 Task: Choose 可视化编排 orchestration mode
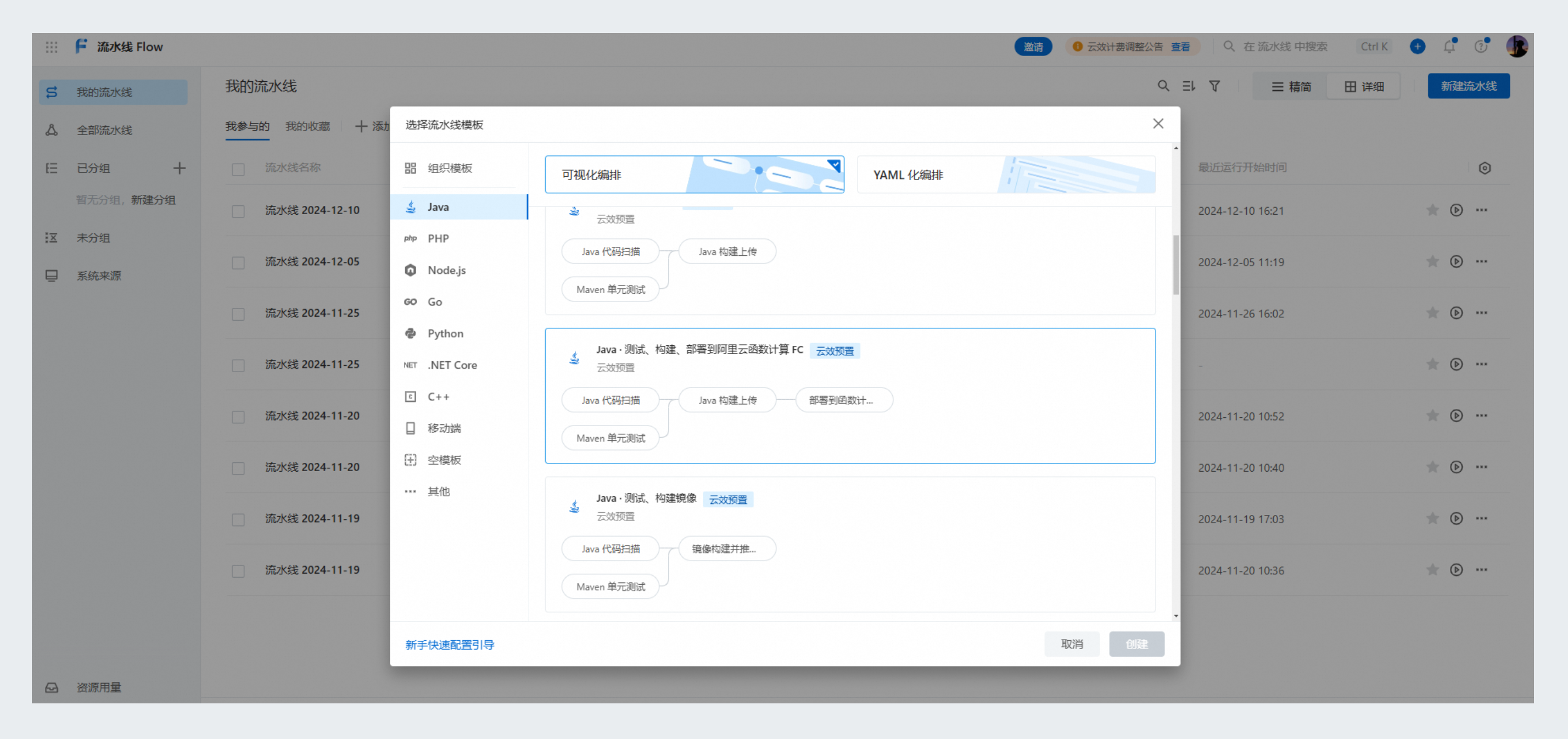(694, 174)
